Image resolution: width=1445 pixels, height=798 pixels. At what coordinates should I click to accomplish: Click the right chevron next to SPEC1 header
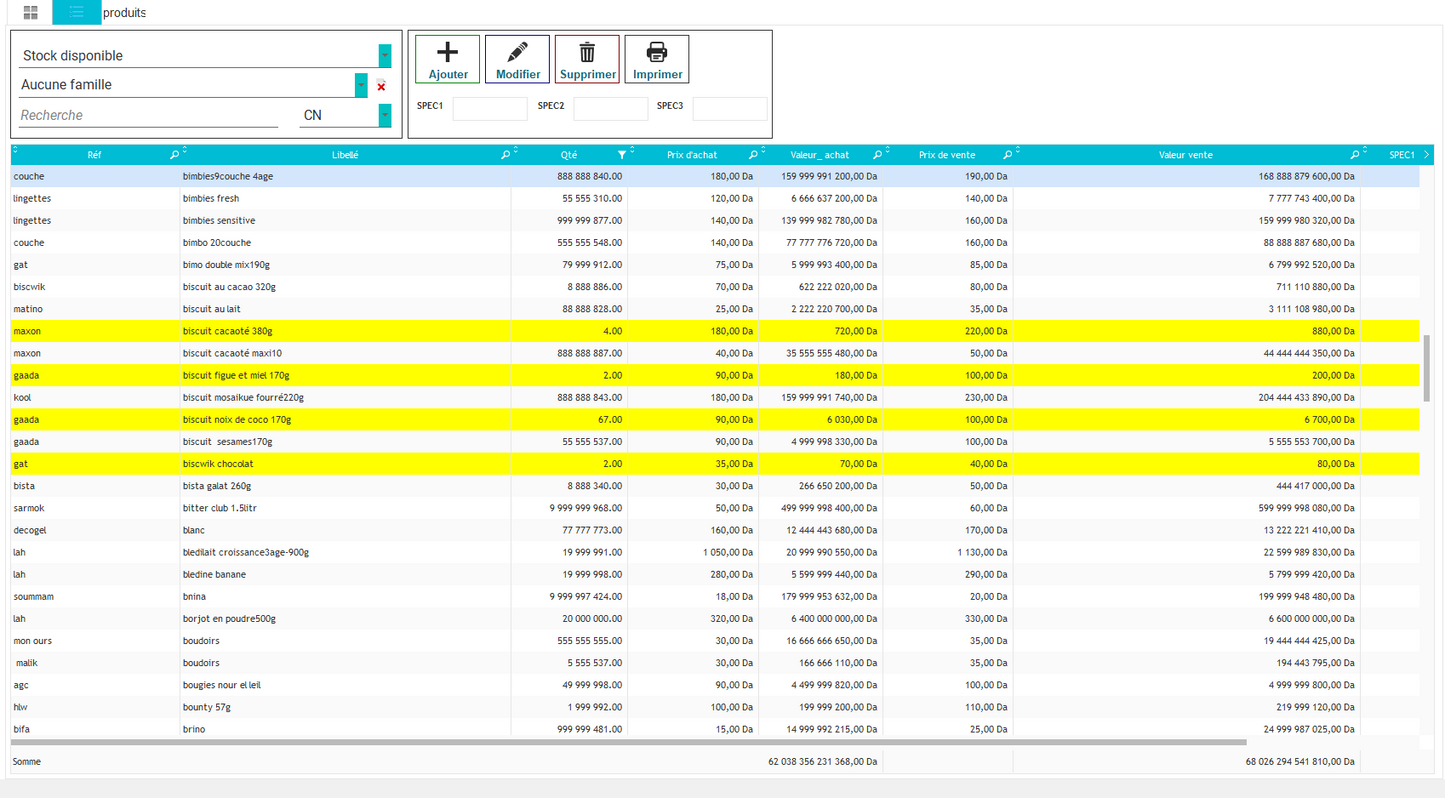[x=1426, y=155]
